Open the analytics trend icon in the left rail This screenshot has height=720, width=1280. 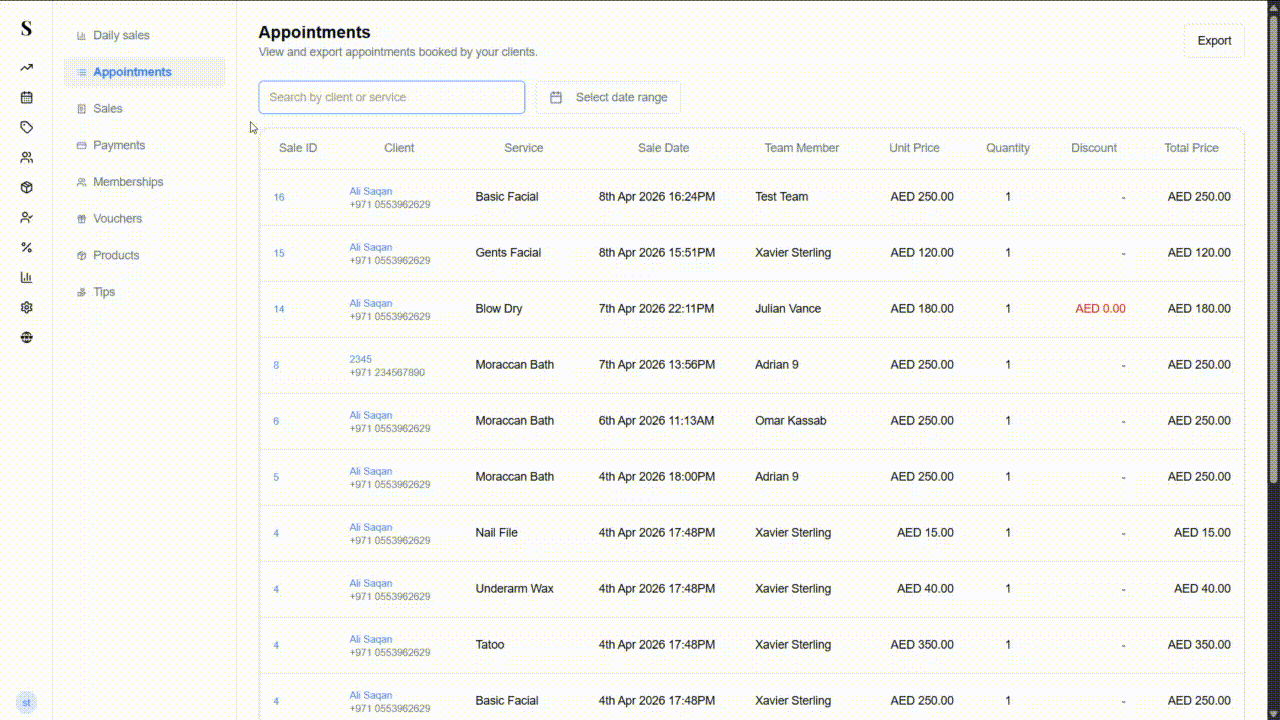click(25, 67)
